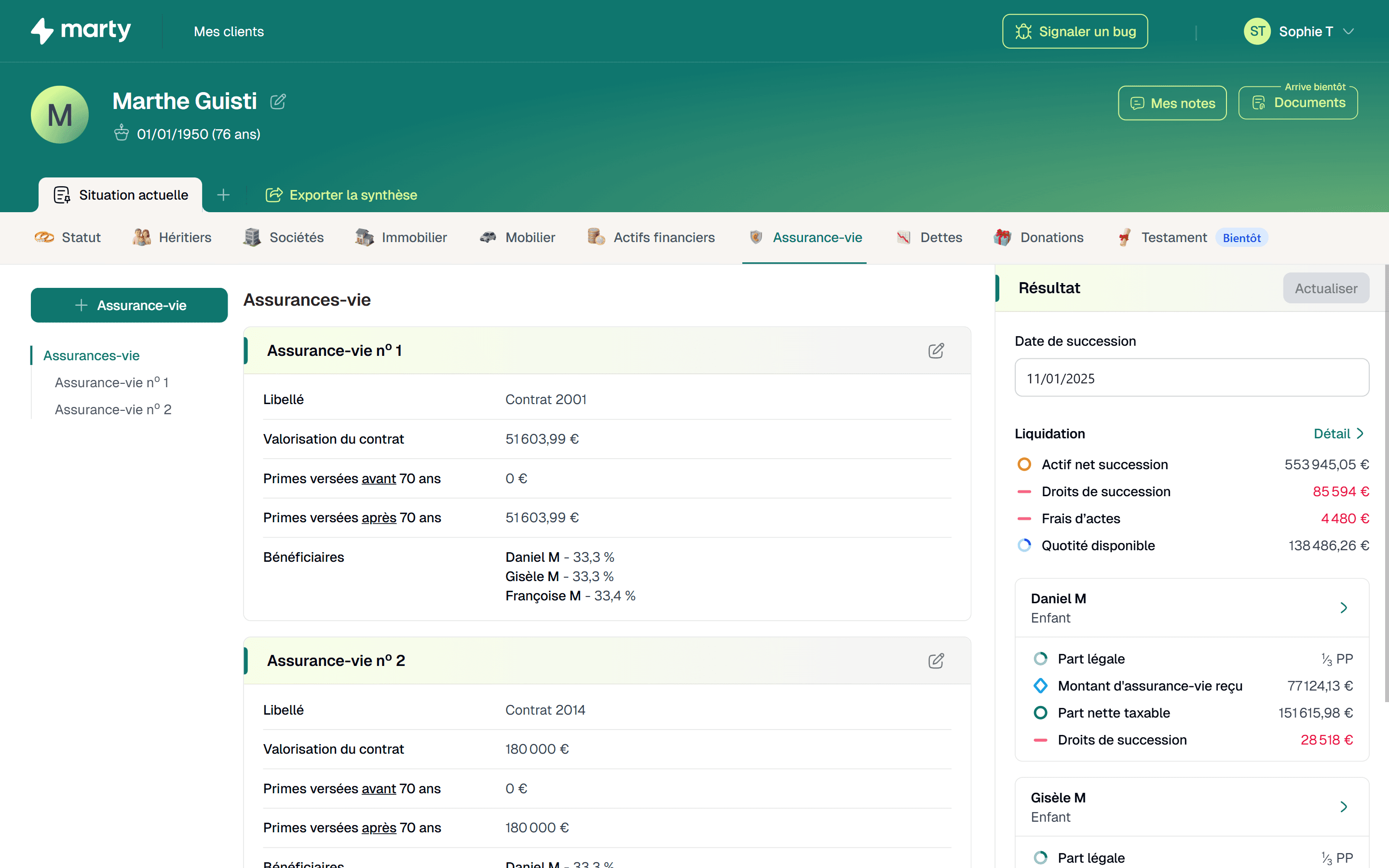This screenshot has height=868, width=1389.
Task: Edit Assurance-vie n° 1 contract
Action: [x=936, y=351]
